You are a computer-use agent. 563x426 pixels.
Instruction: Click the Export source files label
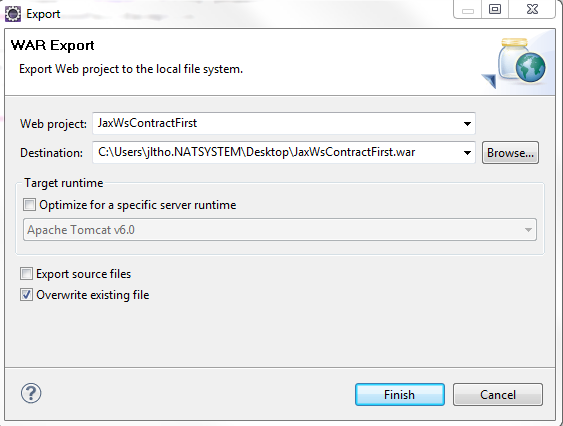coord(84,274)
